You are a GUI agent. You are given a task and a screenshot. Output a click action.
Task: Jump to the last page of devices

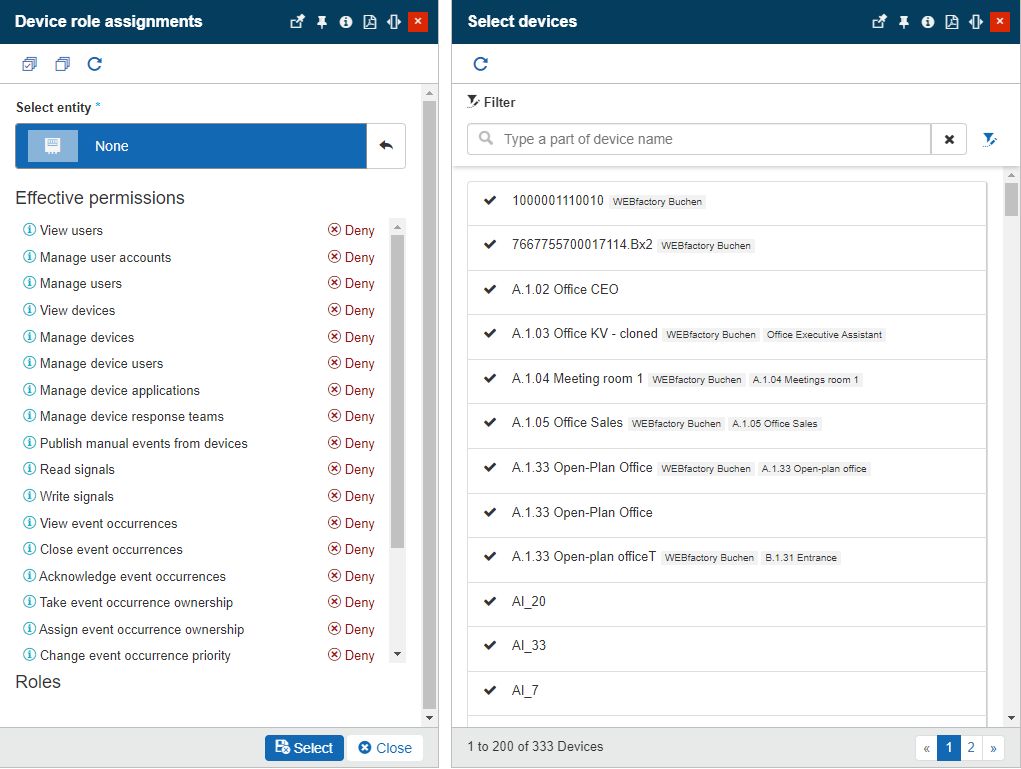point(994,747)
